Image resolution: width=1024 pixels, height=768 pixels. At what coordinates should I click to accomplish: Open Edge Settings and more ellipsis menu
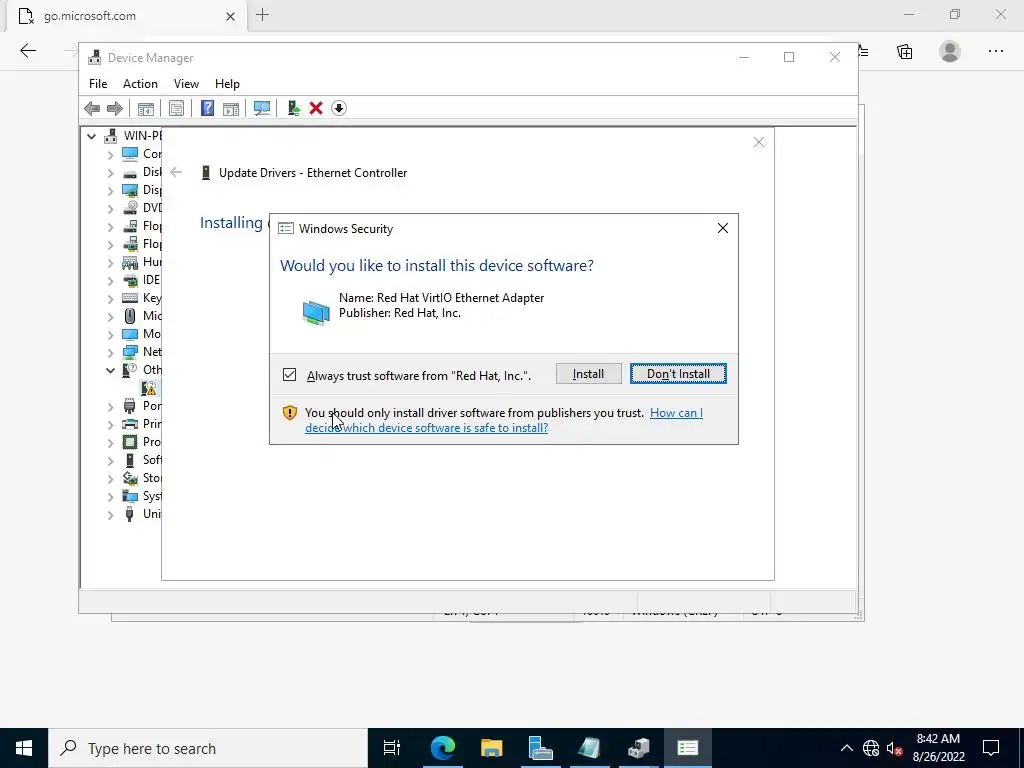[995, 52]
